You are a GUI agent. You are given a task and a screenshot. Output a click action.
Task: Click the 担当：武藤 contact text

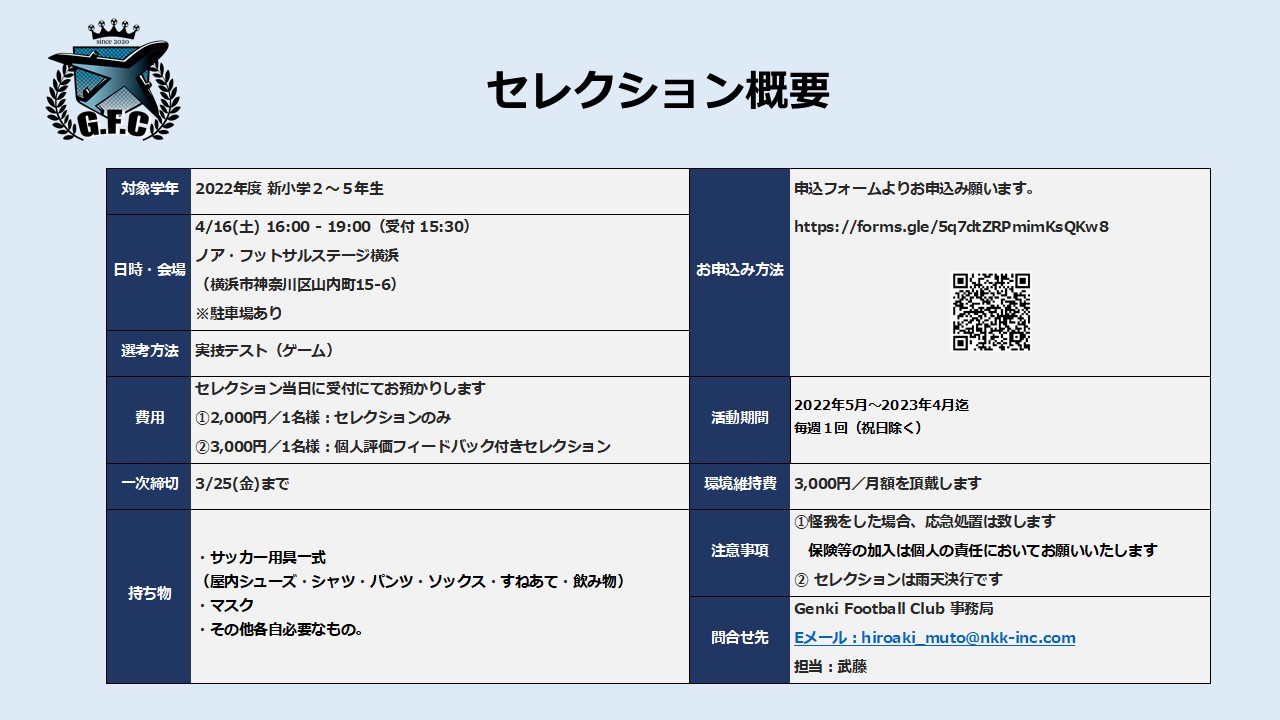pos(830,667)
